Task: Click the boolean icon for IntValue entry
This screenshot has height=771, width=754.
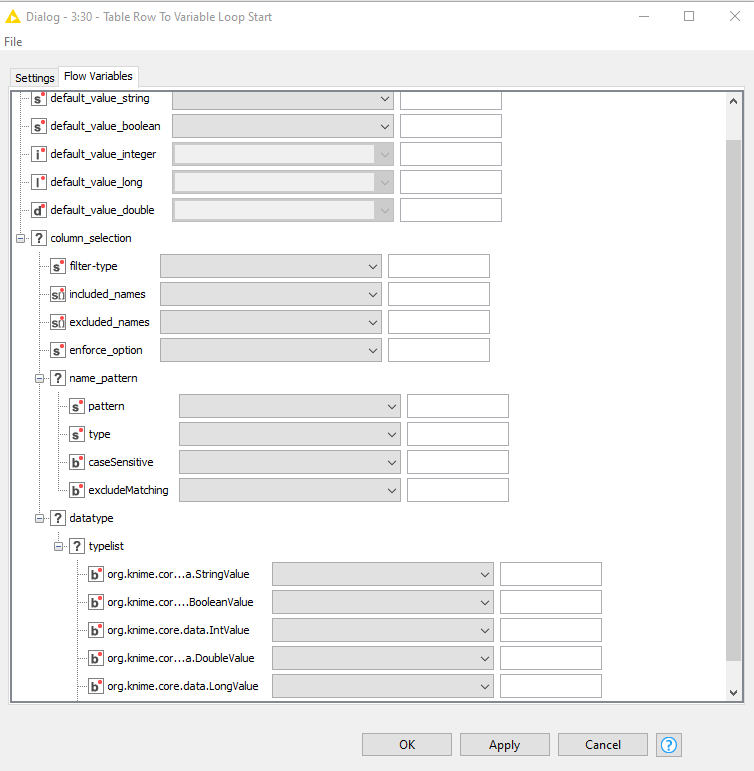Action: (x=96, y=630)
